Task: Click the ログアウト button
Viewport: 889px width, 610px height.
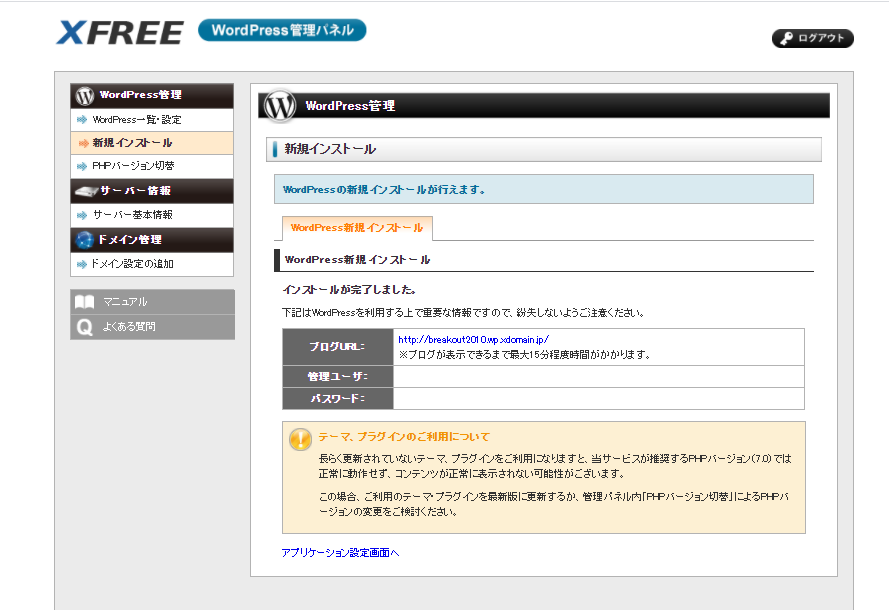Action: coord(812,38)
